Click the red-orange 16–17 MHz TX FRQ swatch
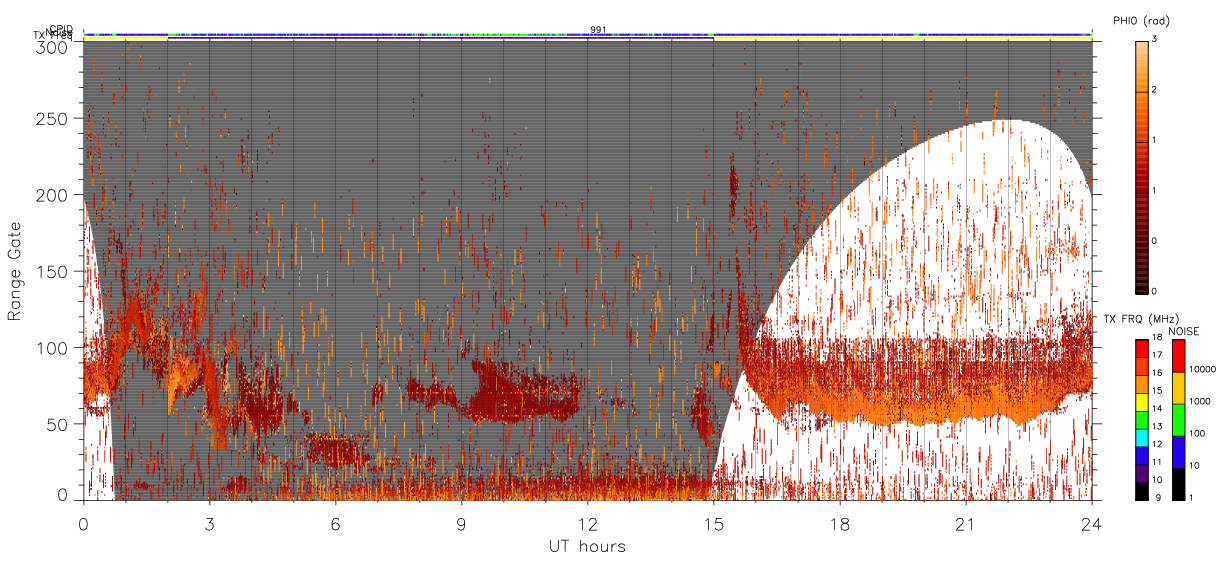This screenshot has height=567, width=1228. 1141,367
